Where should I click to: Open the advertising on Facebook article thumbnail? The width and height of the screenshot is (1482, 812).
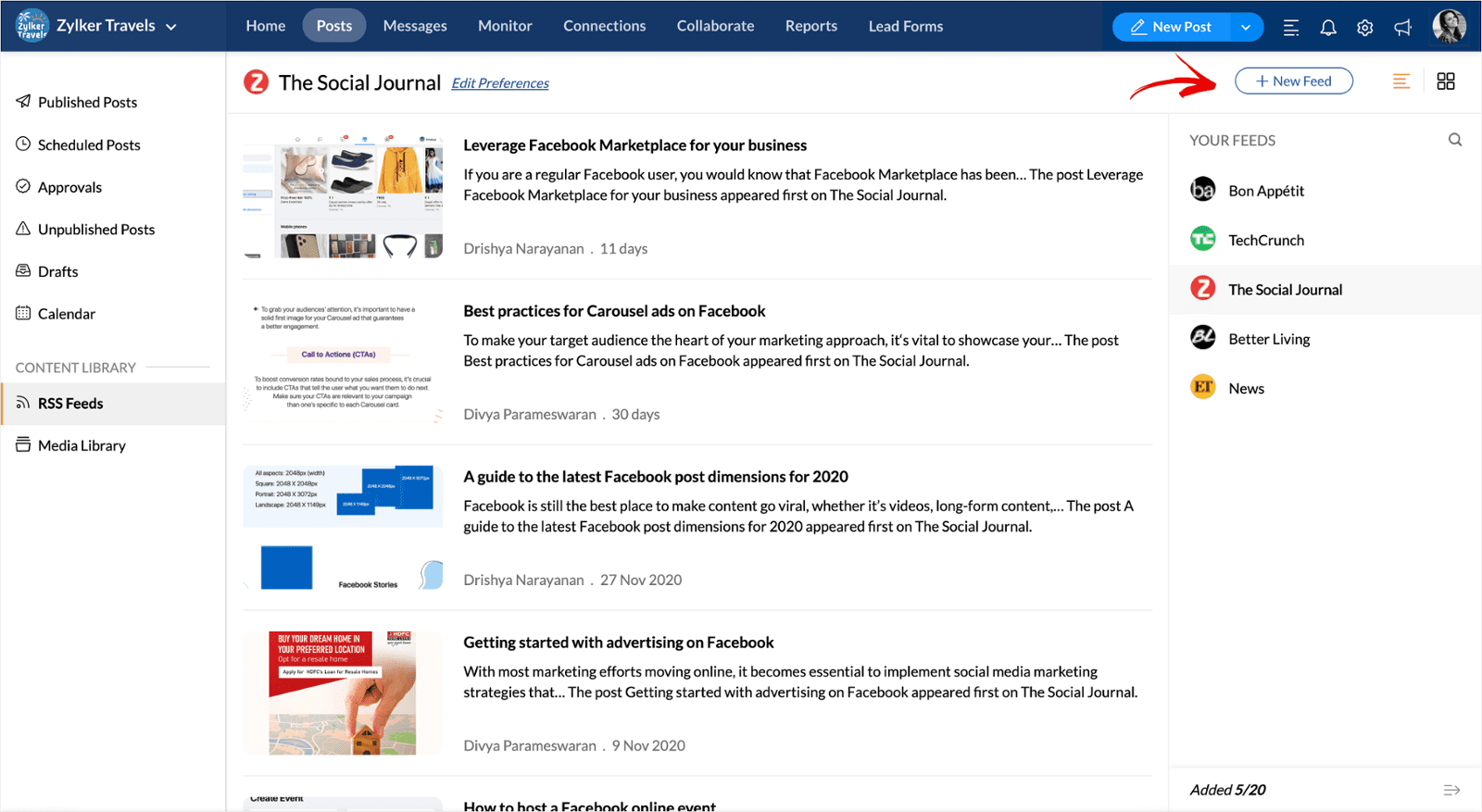point(343,693)
